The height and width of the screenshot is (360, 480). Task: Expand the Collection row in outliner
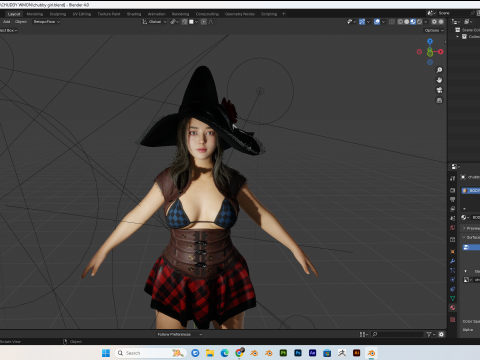pyautogui.click(x=458, y=36)
